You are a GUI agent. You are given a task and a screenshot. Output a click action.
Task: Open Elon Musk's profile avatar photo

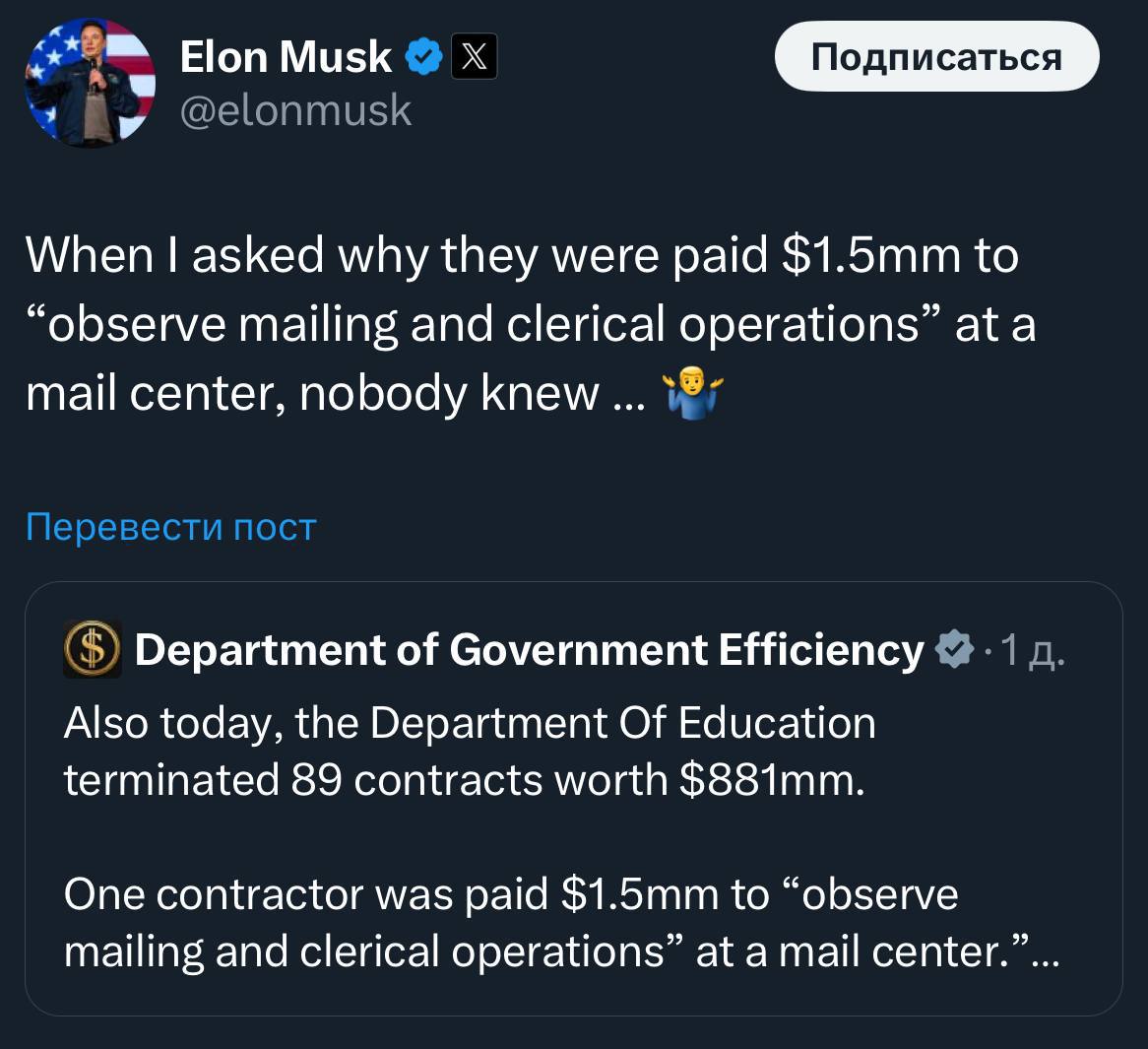click(x=91, y=83)
